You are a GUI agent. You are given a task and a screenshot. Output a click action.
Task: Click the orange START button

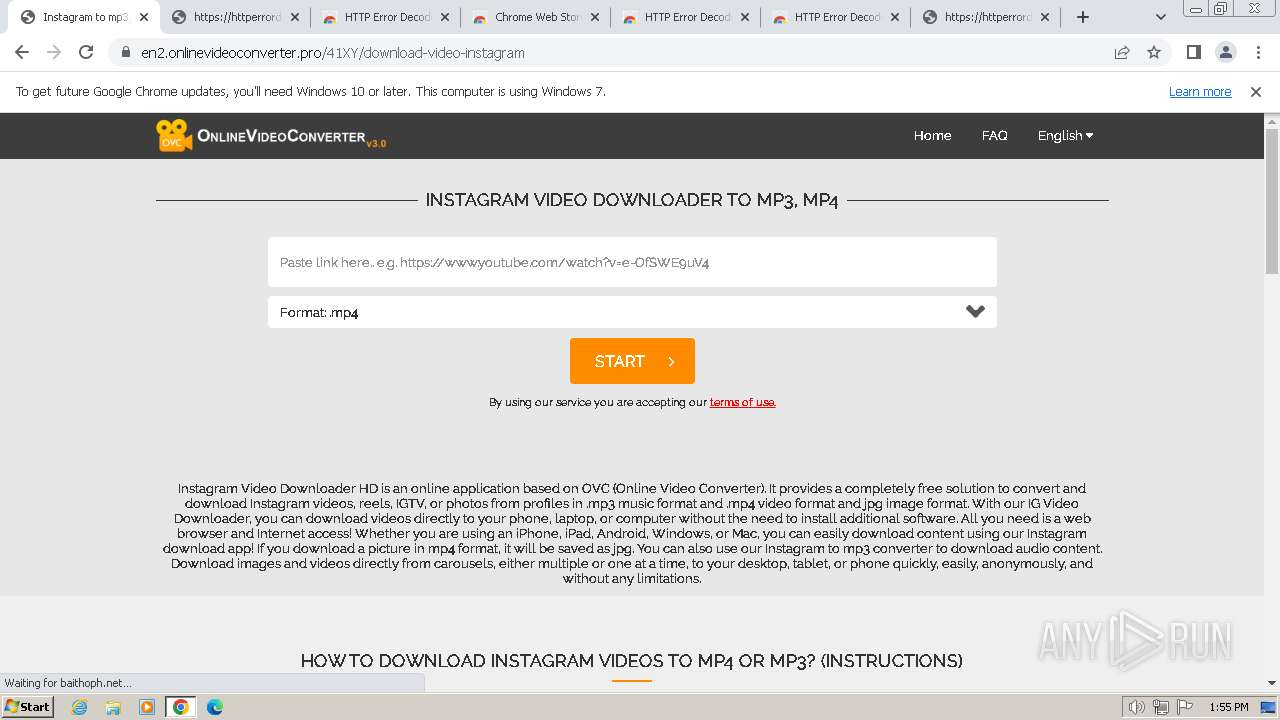pos(632,361)
